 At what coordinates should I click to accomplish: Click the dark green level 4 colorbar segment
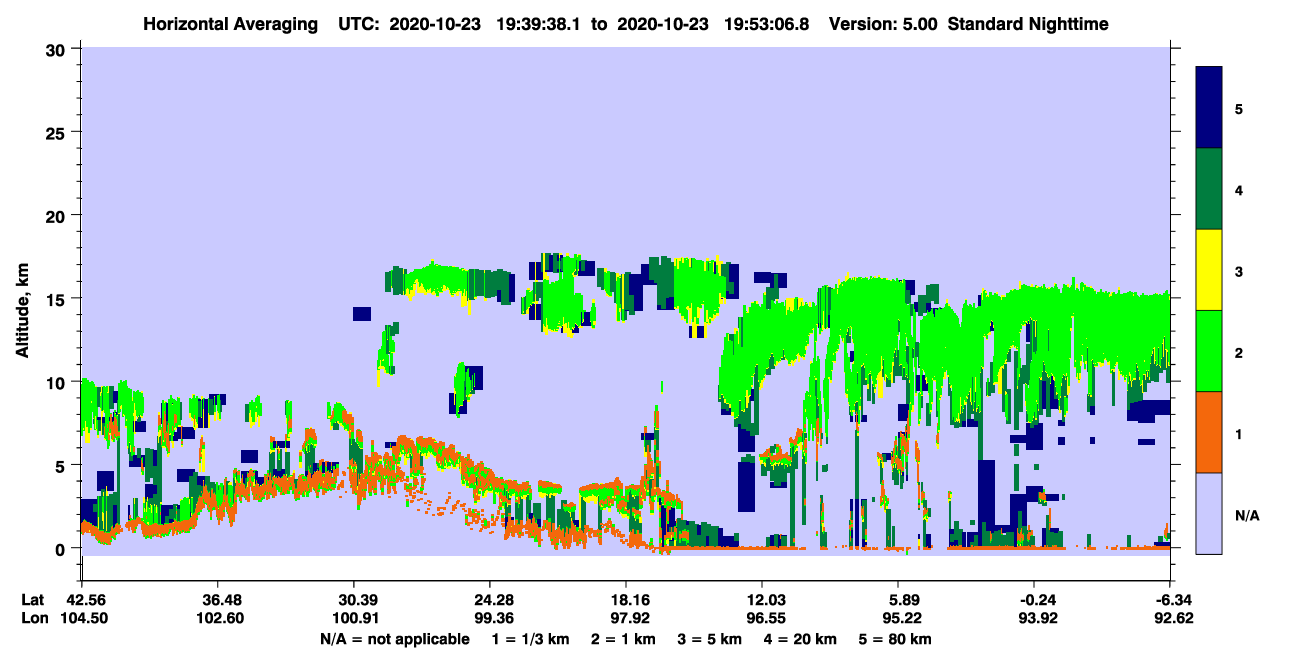1209,189
